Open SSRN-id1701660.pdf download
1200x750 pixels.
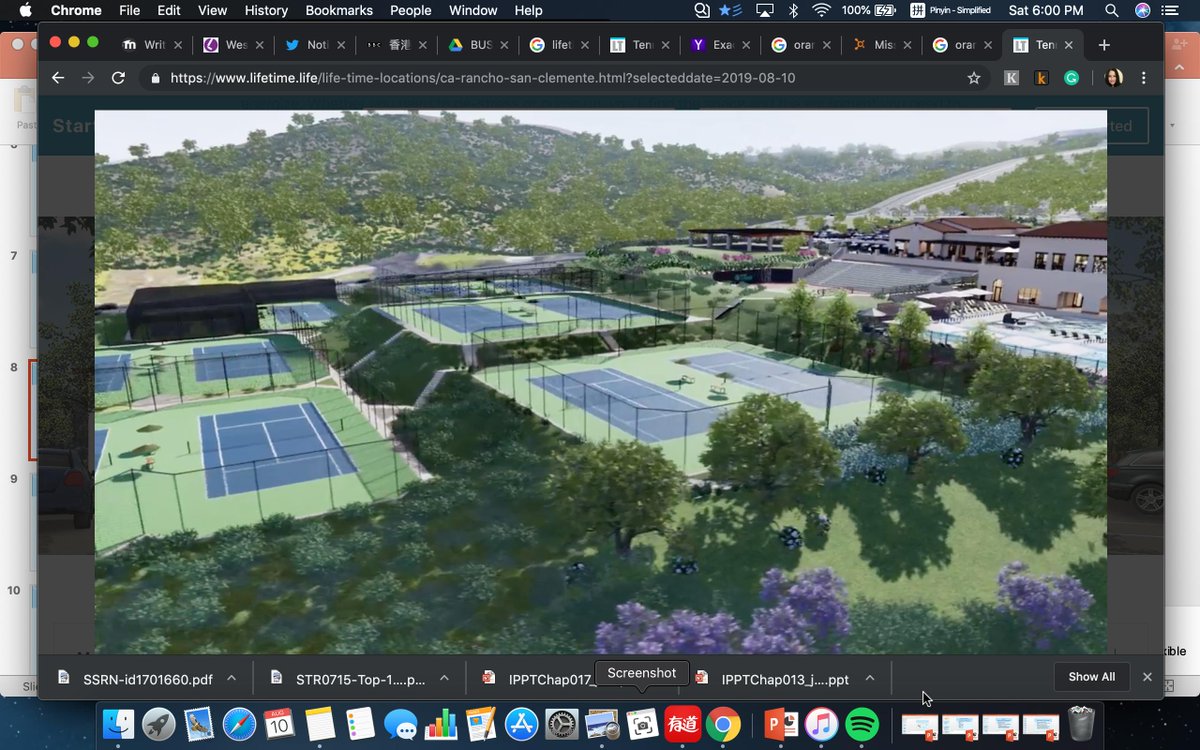click(x=136, y=679)
